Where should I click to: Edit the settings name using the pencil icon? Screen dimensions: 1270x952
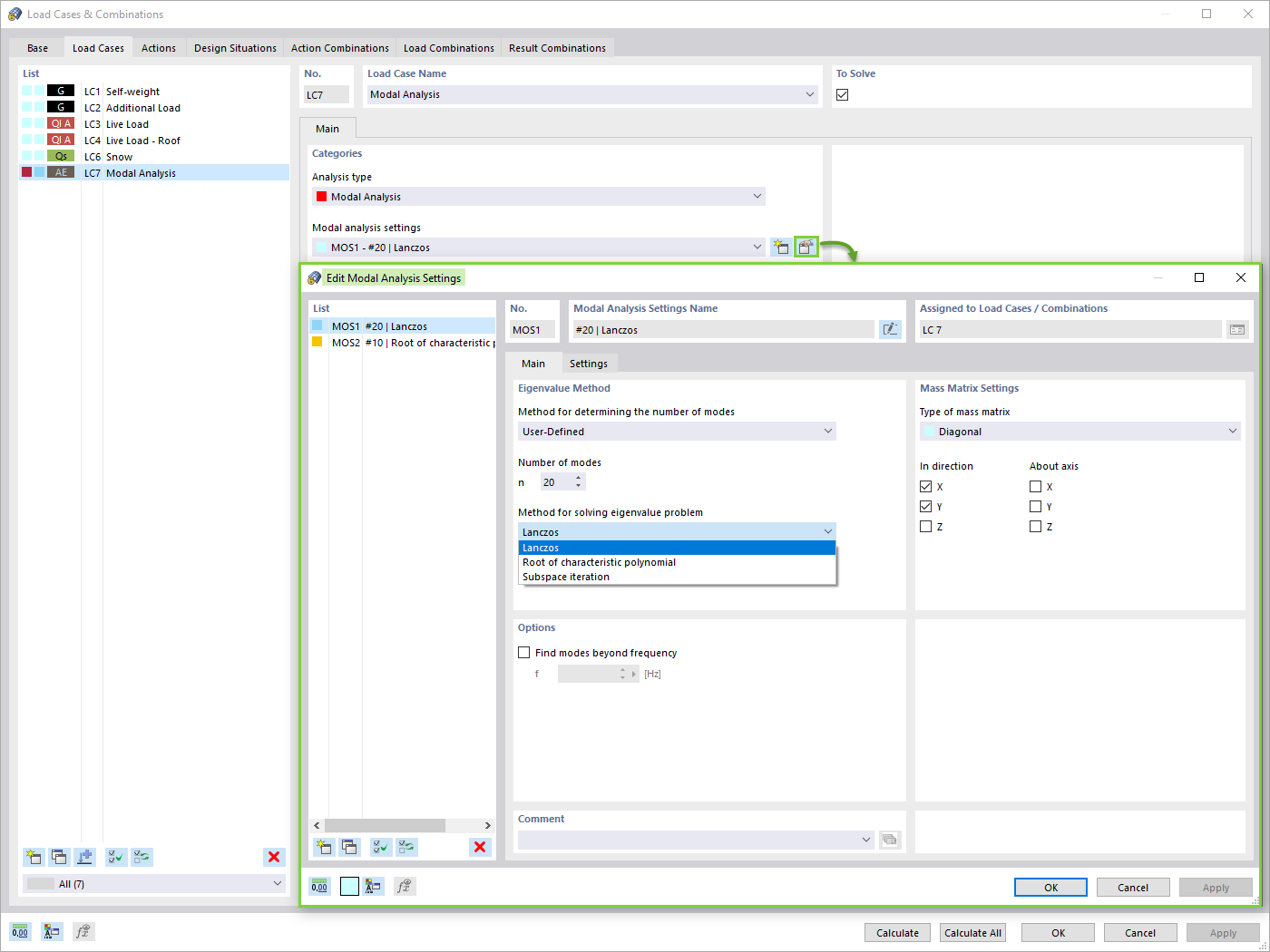point(890,329)
